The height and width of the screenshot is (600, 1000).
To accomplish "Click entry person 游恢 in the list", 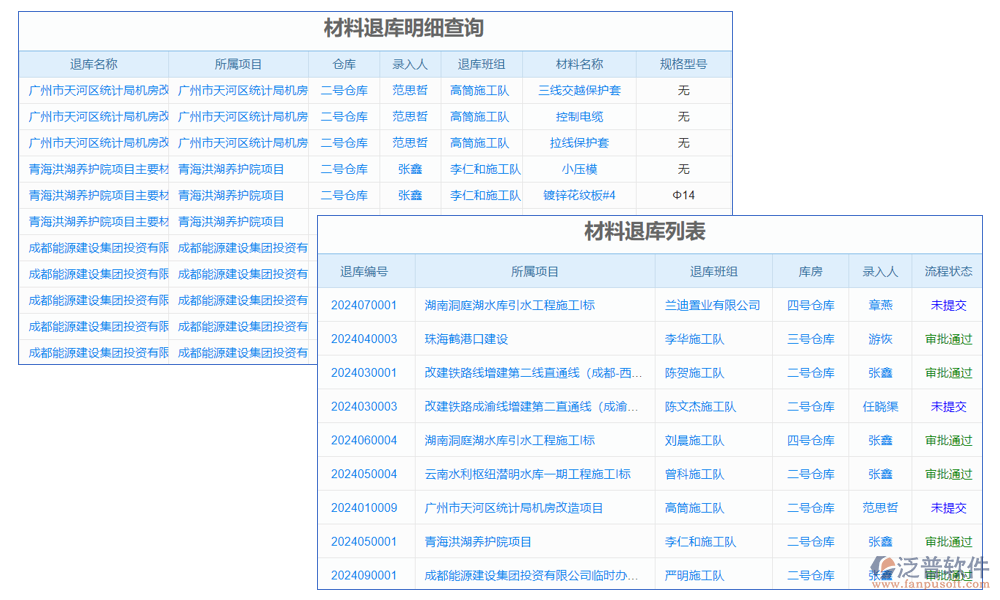I will click(x=881, y=339).
